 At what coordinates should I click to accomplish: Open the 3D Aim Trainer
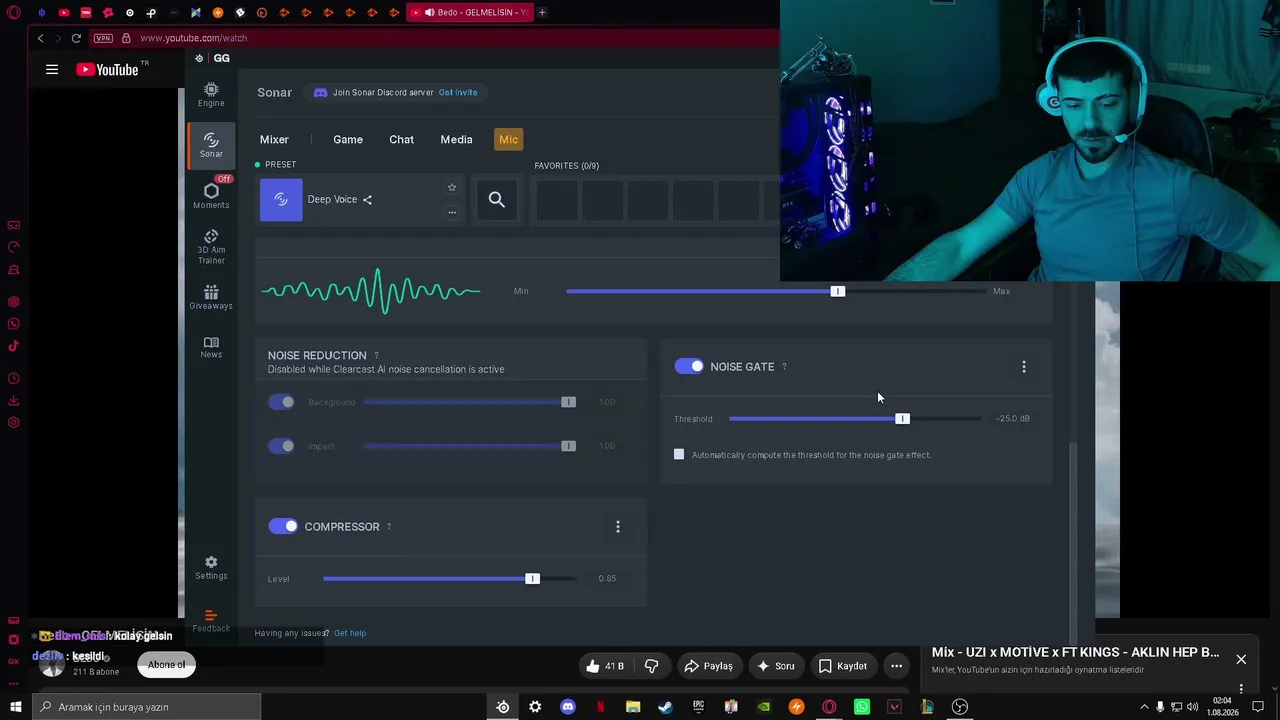pyautogui.click(x=211, y=247)
